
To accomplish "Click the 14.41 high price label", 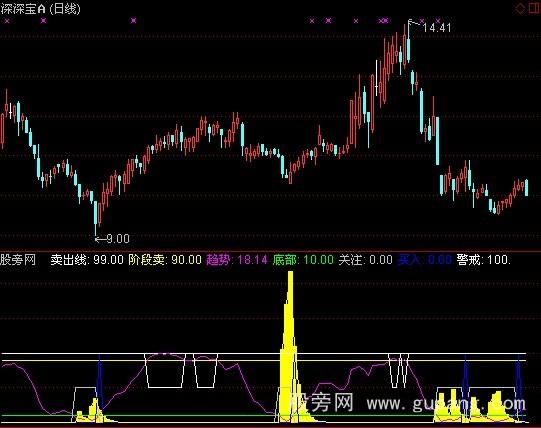I will (436, 28).
